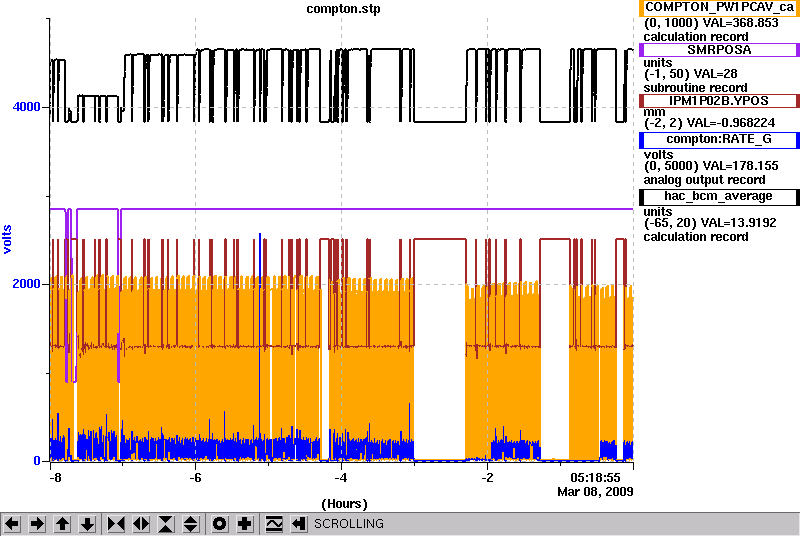Click the Mar 08, 2009 date label

point(595,492)
